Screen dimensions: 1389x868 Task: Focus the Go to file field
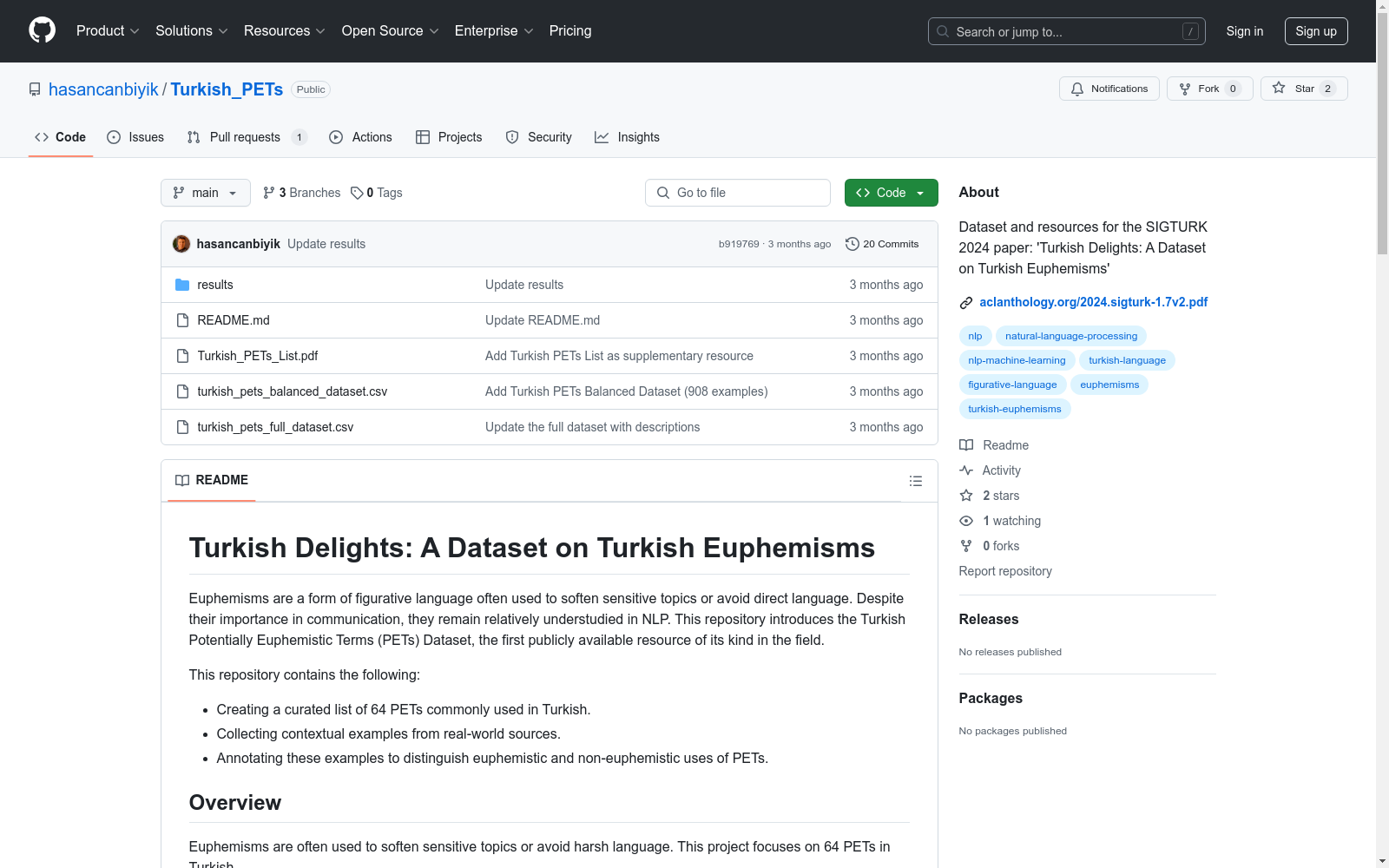[x=738, y=193]
